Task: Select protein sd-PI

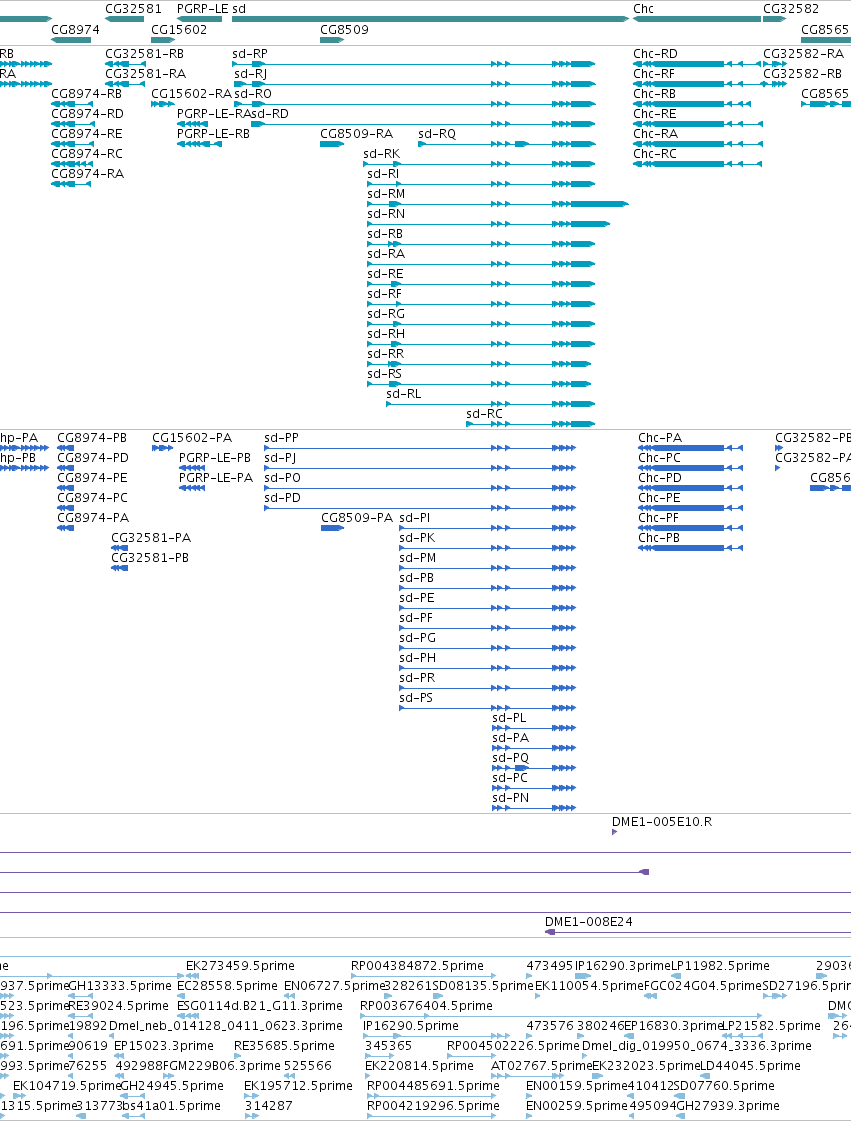Action: coord(488,528)
